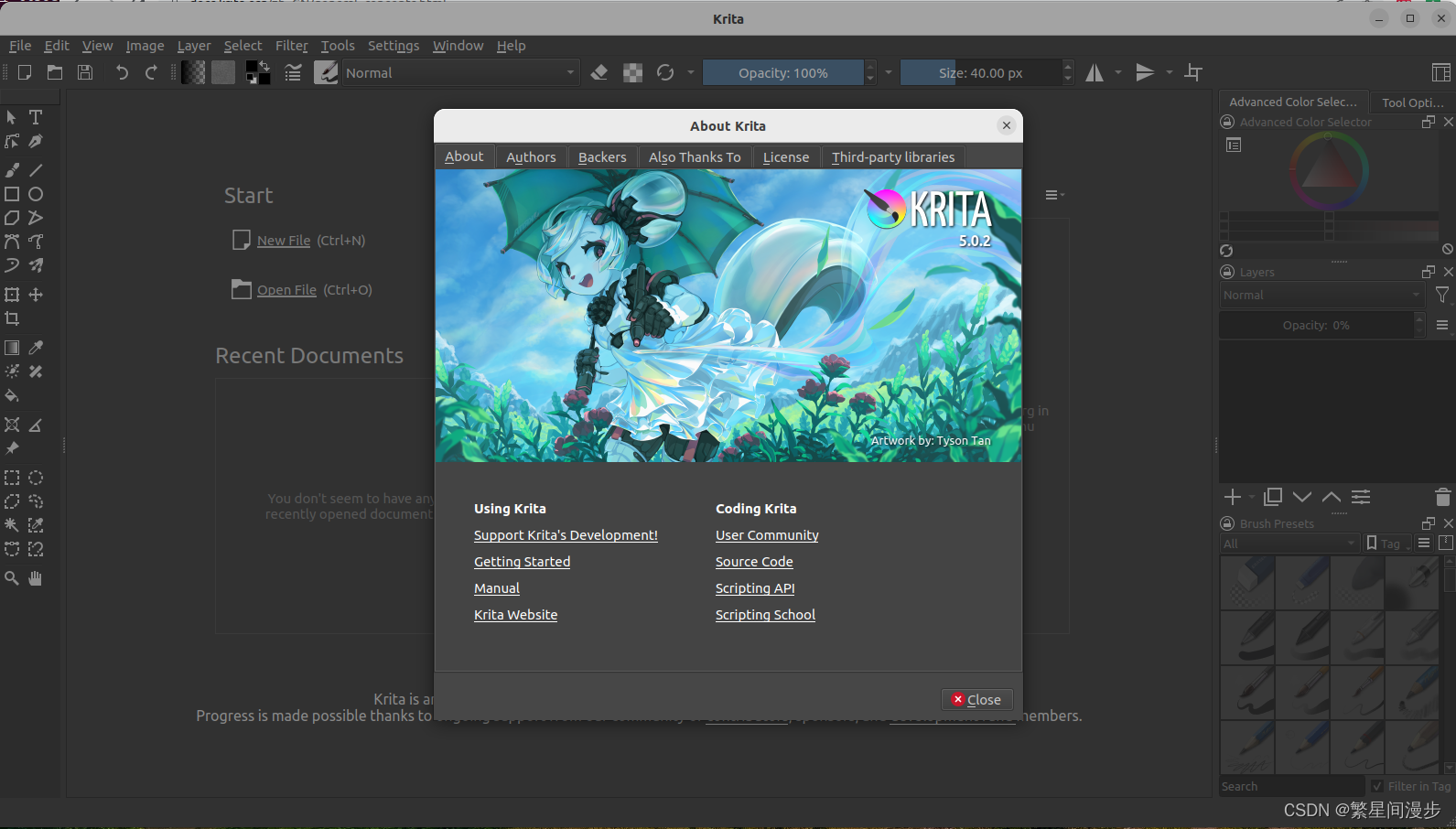The width and height of the screenshot is (1456, 829).
Task: Expand horizontal mirror options arrow
Action: pos(1118,72)
